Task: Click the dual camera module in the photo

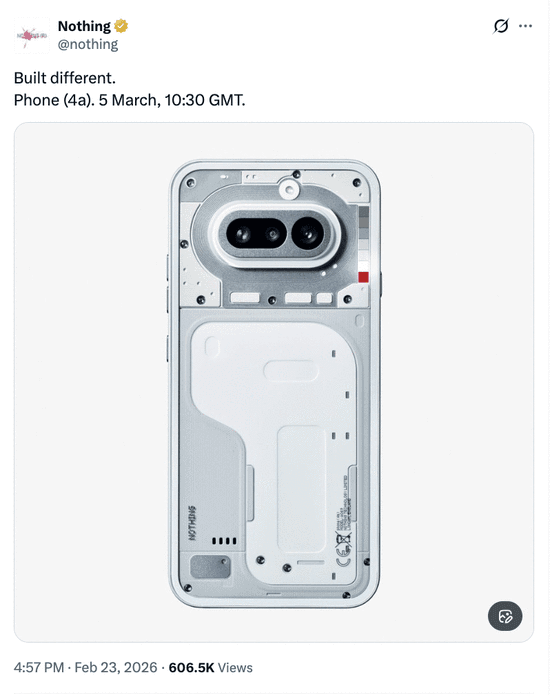Action: 275,234
